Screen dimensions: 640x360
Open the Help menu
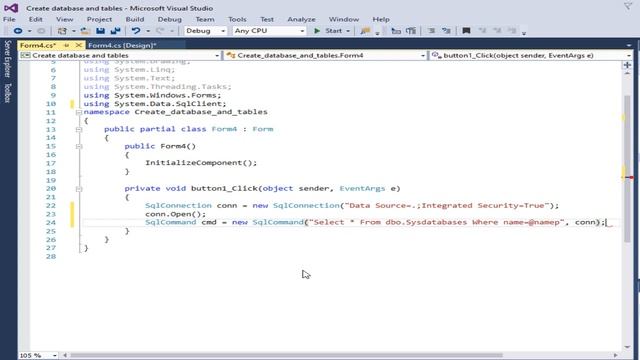click(381, 19)
